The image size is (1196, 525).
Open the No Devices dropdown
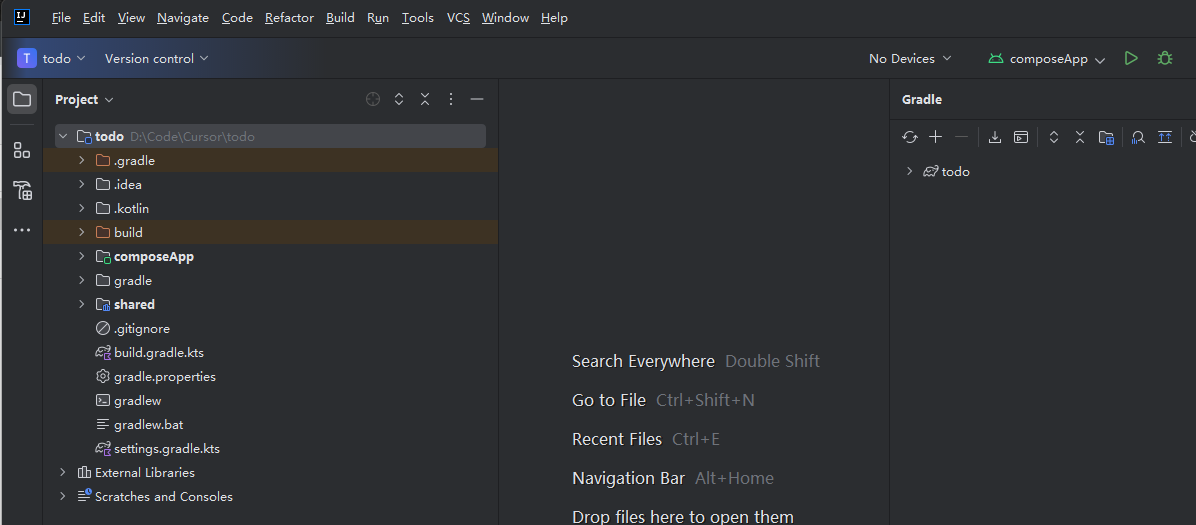click(x=910, y=59)
